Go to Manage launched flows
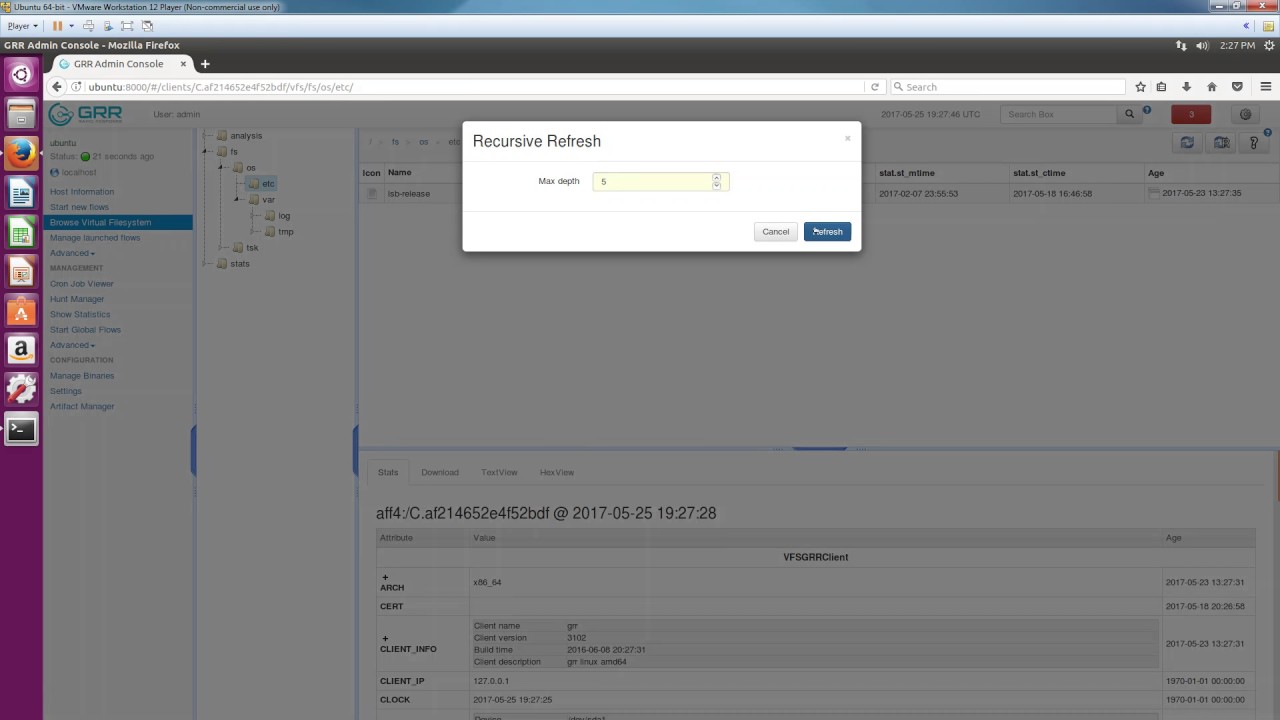Screen dimensions: 1280x720 click(x=95, y=238)
